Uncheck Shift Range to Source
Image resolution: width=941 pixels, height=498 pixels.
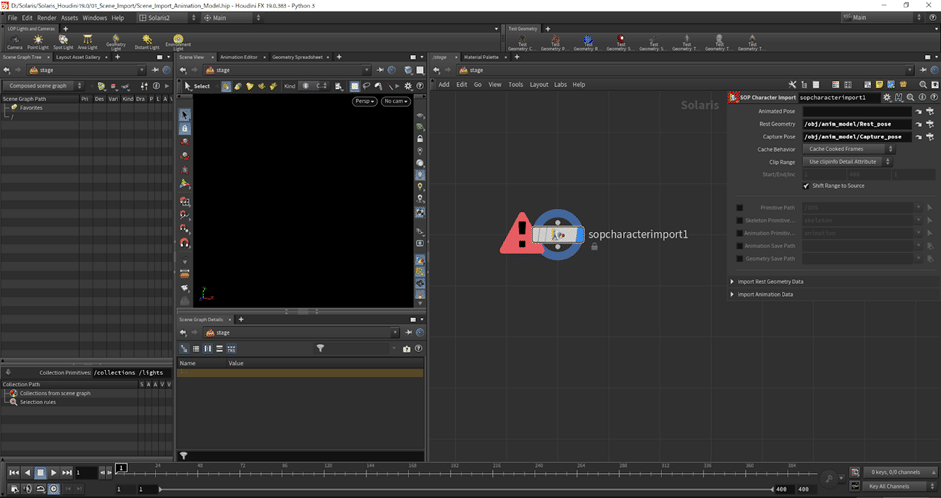[806, 186]
